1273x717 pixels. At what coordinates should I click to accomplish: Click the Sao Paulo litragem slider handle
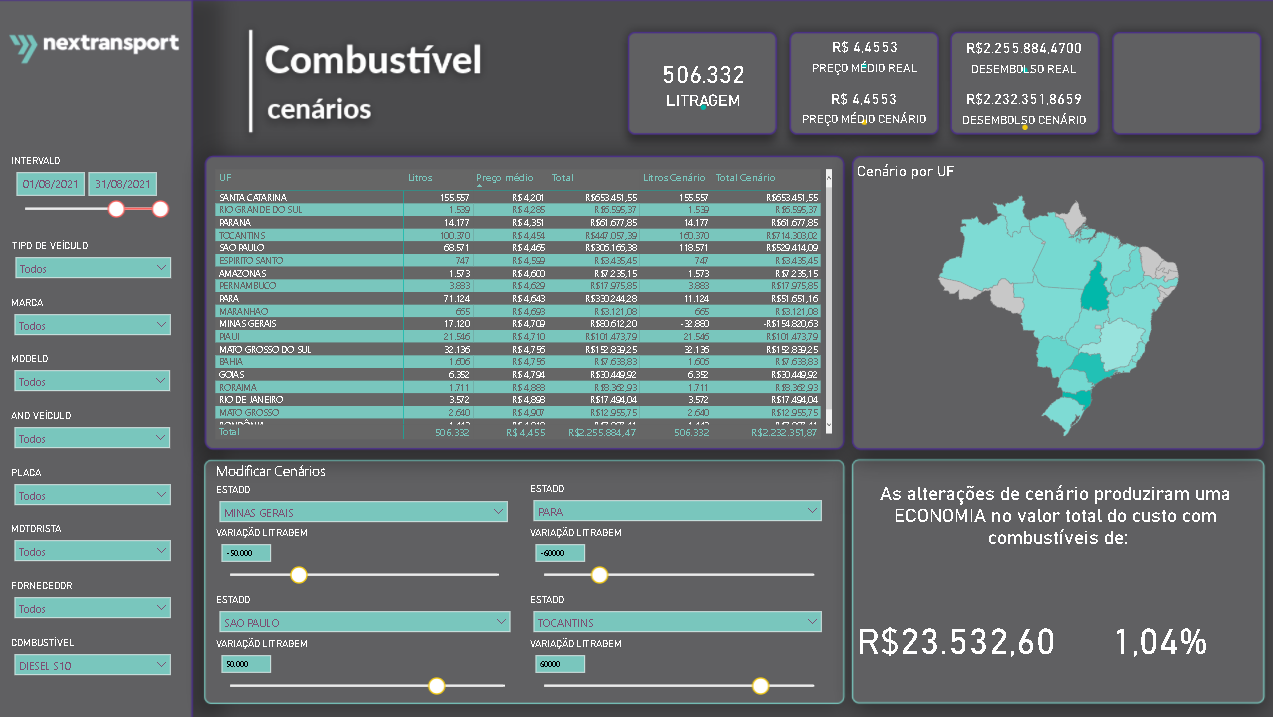(436, 686)
